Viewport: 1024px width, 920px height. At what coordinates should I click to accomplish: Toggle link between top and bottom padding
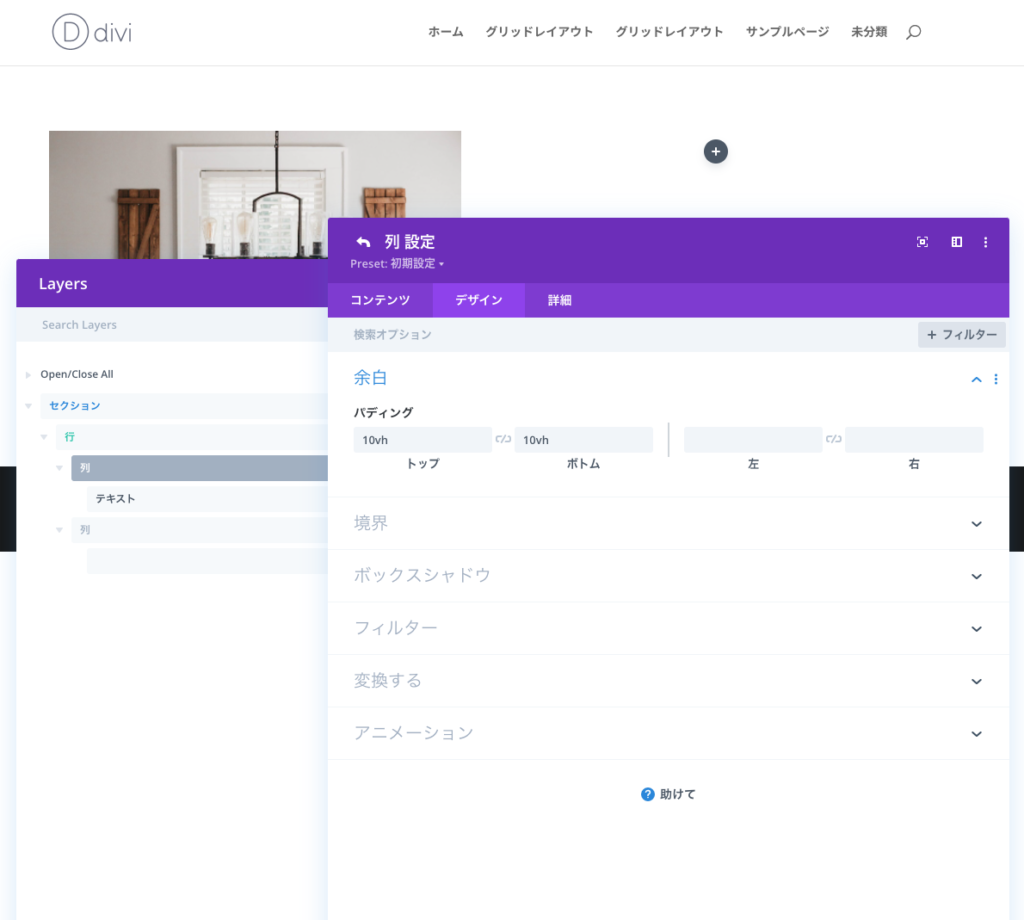tap(503, 439)
